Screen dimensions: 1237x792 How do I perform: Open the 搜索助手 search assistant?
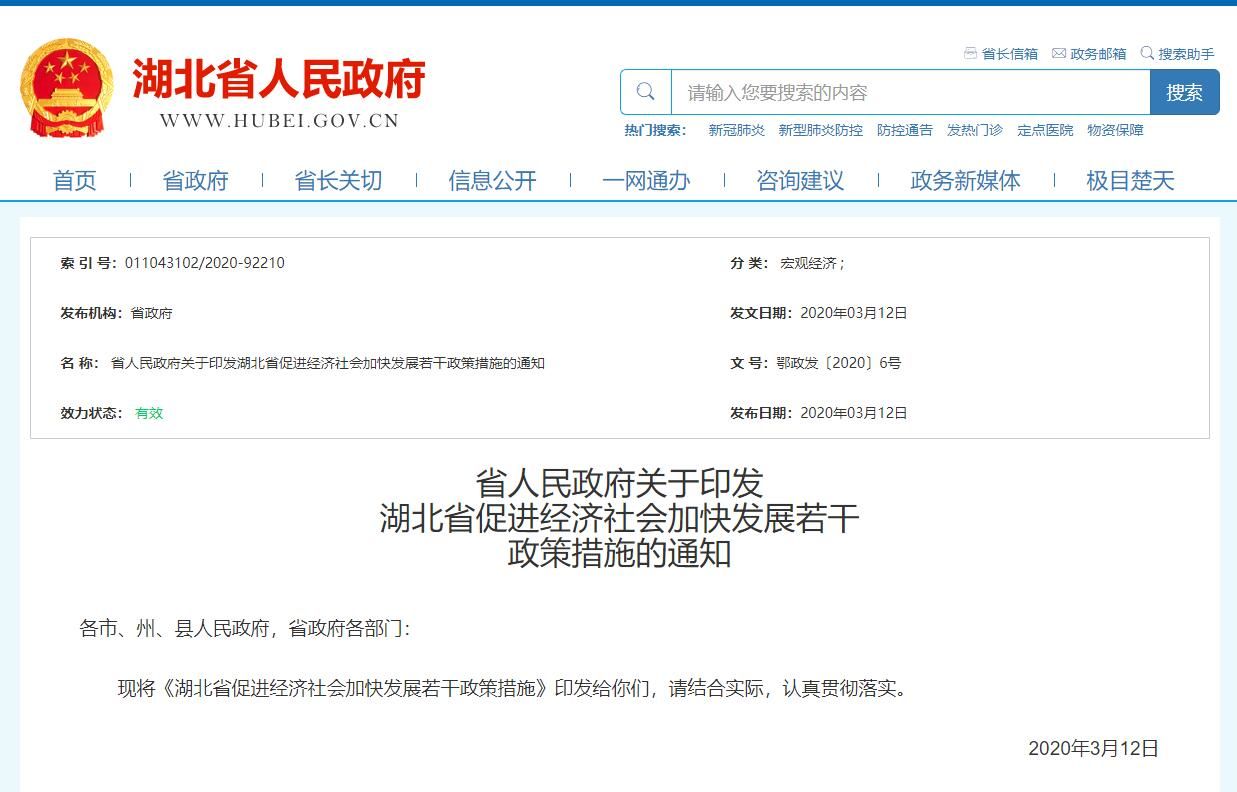(1177, 54)
